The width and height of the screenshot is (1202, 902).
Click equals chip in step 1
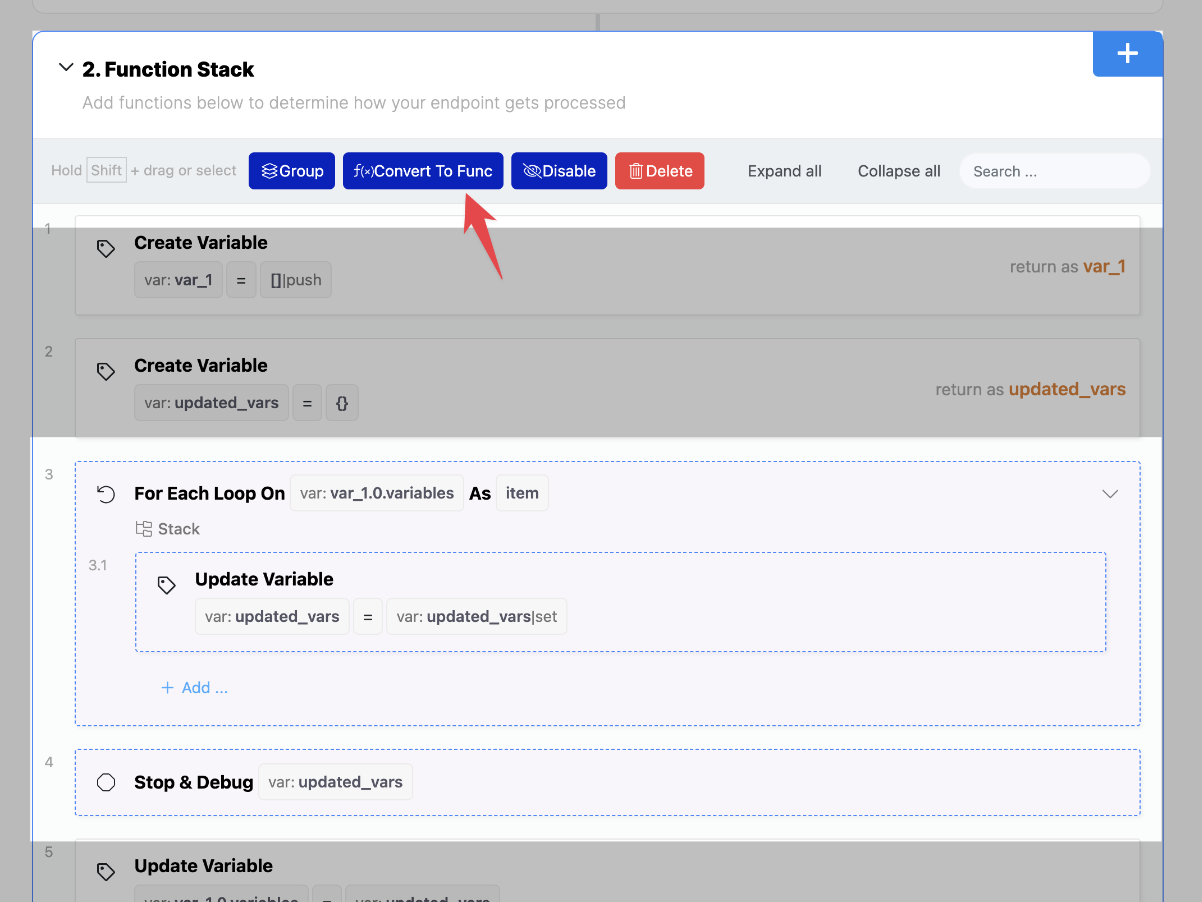tap(240, 280)
